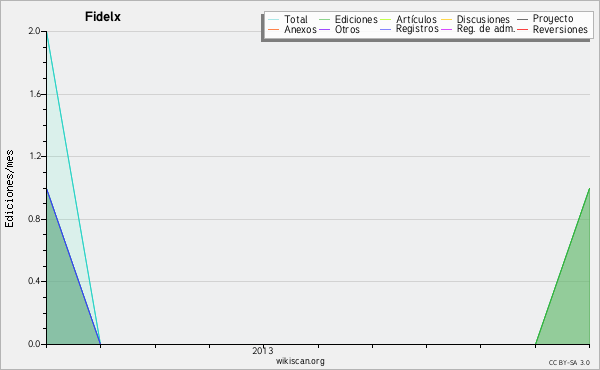The width and height of the screenshot is (600, 370).
Task: Click the dark blue Registros line on chart
Action: tap(73, 266)
